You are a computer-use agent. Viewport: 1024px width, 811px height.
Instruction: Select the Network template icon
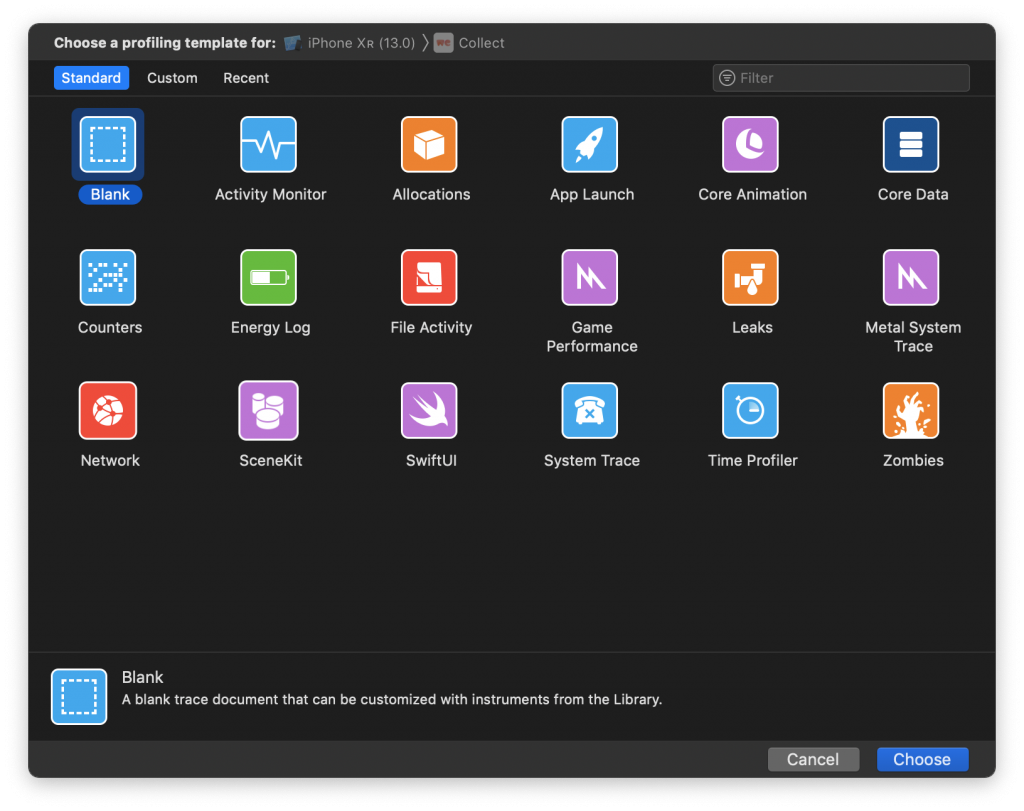pos(109,410)
